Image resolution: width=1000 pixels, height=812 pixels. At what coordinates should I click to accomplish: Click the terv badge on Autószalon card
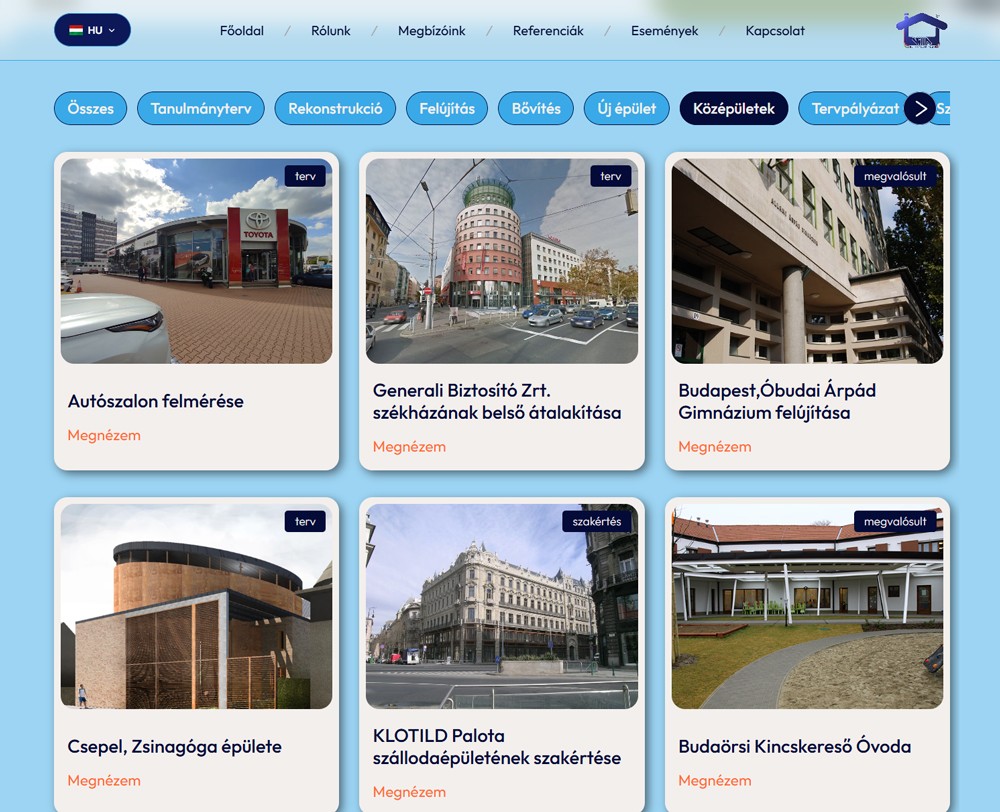[305, 176]
